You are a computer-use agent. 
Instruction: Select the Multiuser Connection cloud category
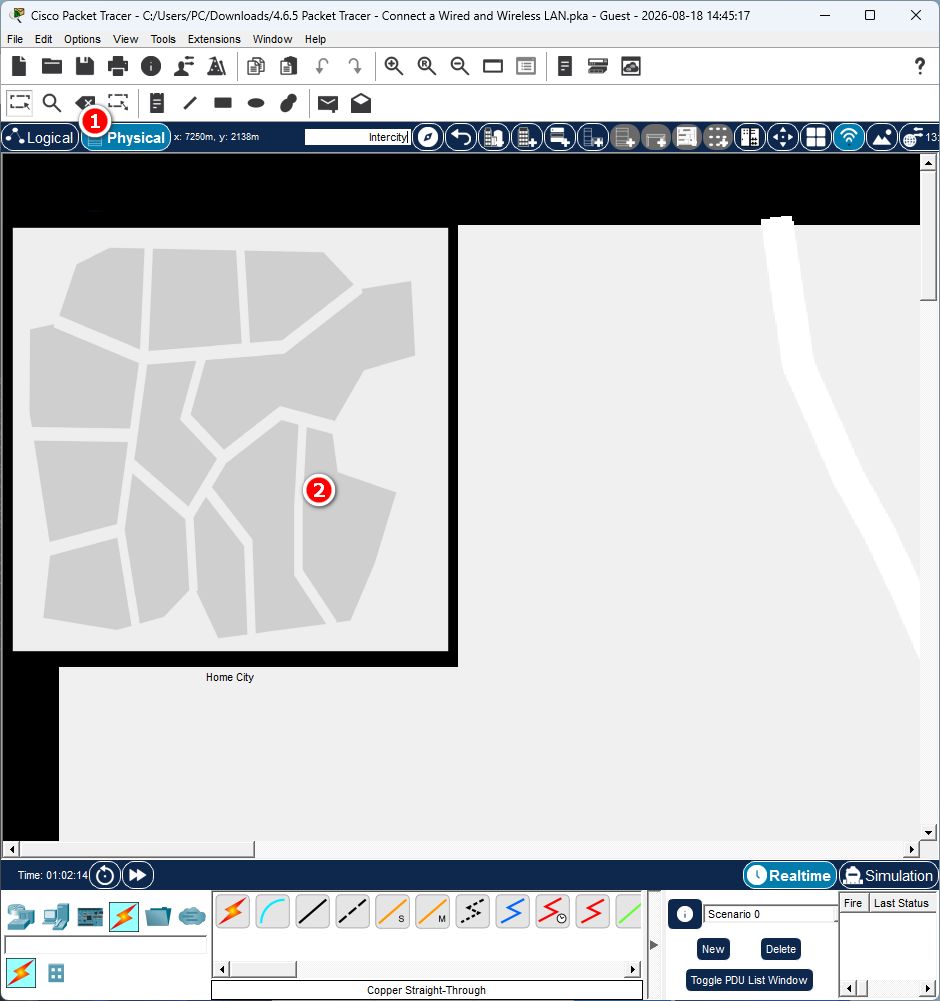tap(192, 917)
